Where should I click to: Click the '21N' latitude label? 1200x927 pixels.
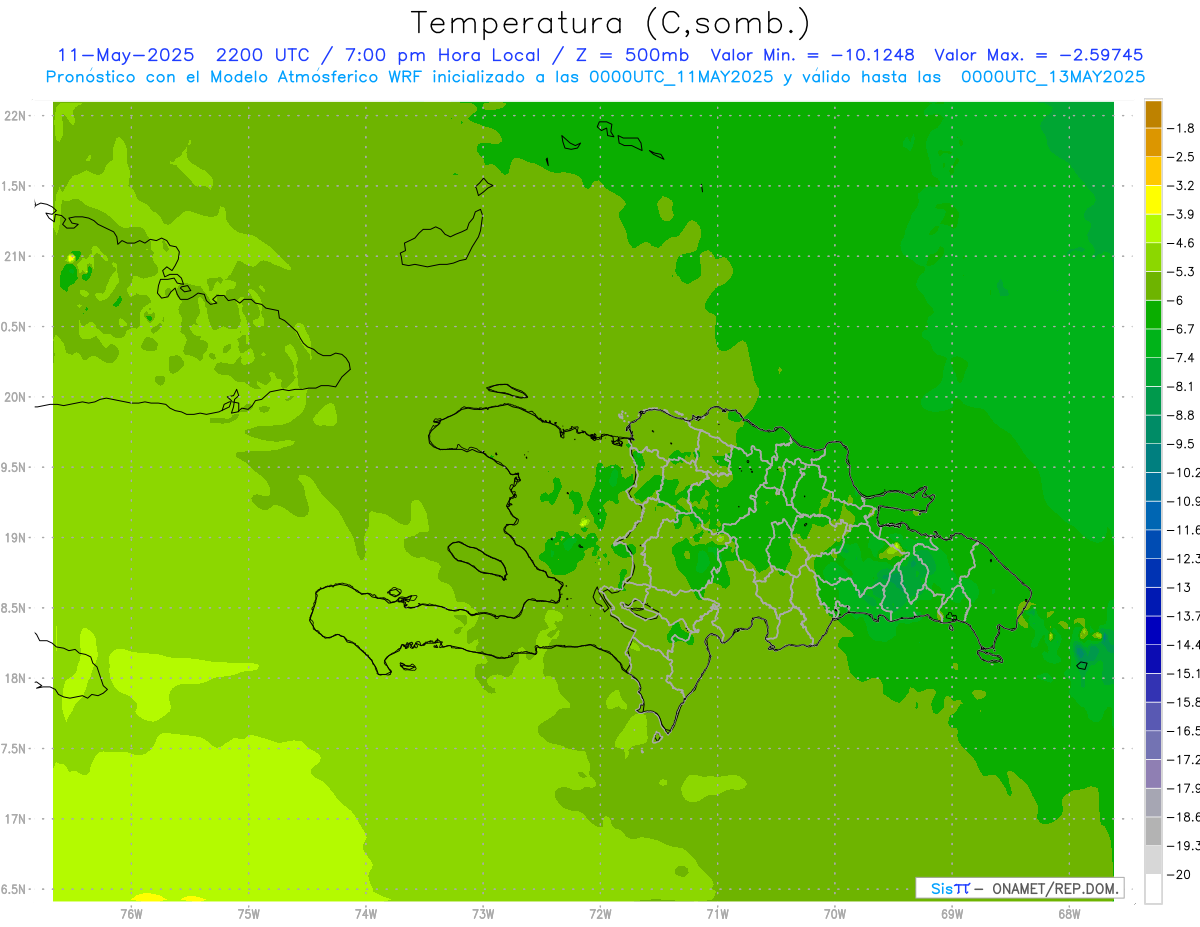click(16, 257)
